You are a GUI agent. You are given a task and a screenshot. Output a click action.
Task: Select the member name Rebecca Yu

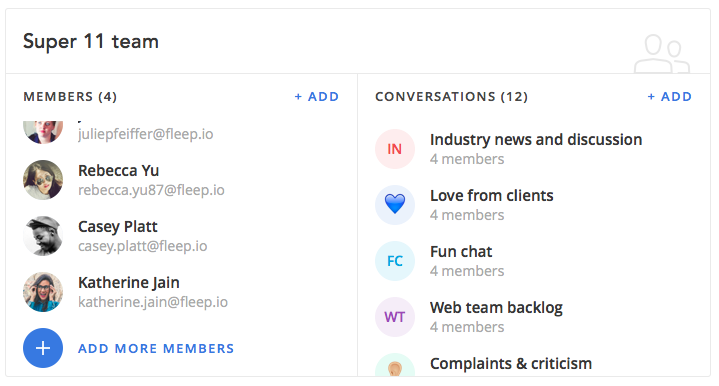click(x=118, y=171)
